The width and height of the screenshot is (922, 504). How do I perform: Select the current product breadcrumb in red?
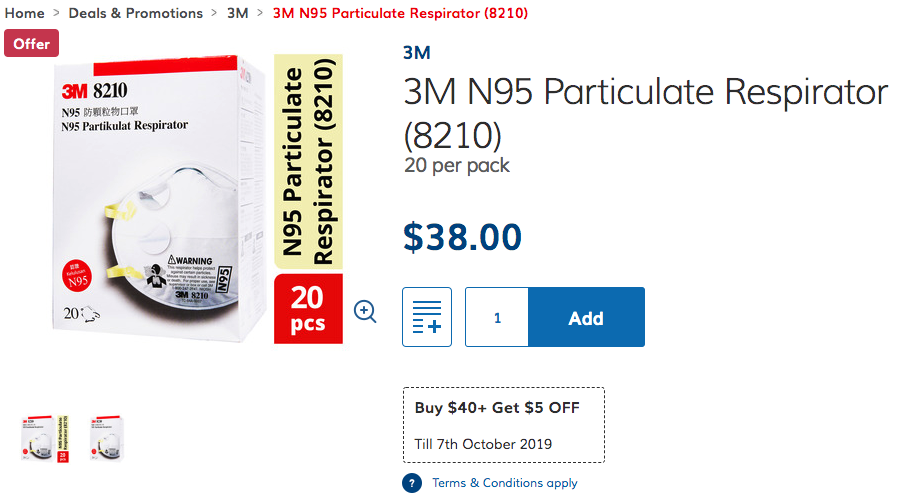point(400,13)
